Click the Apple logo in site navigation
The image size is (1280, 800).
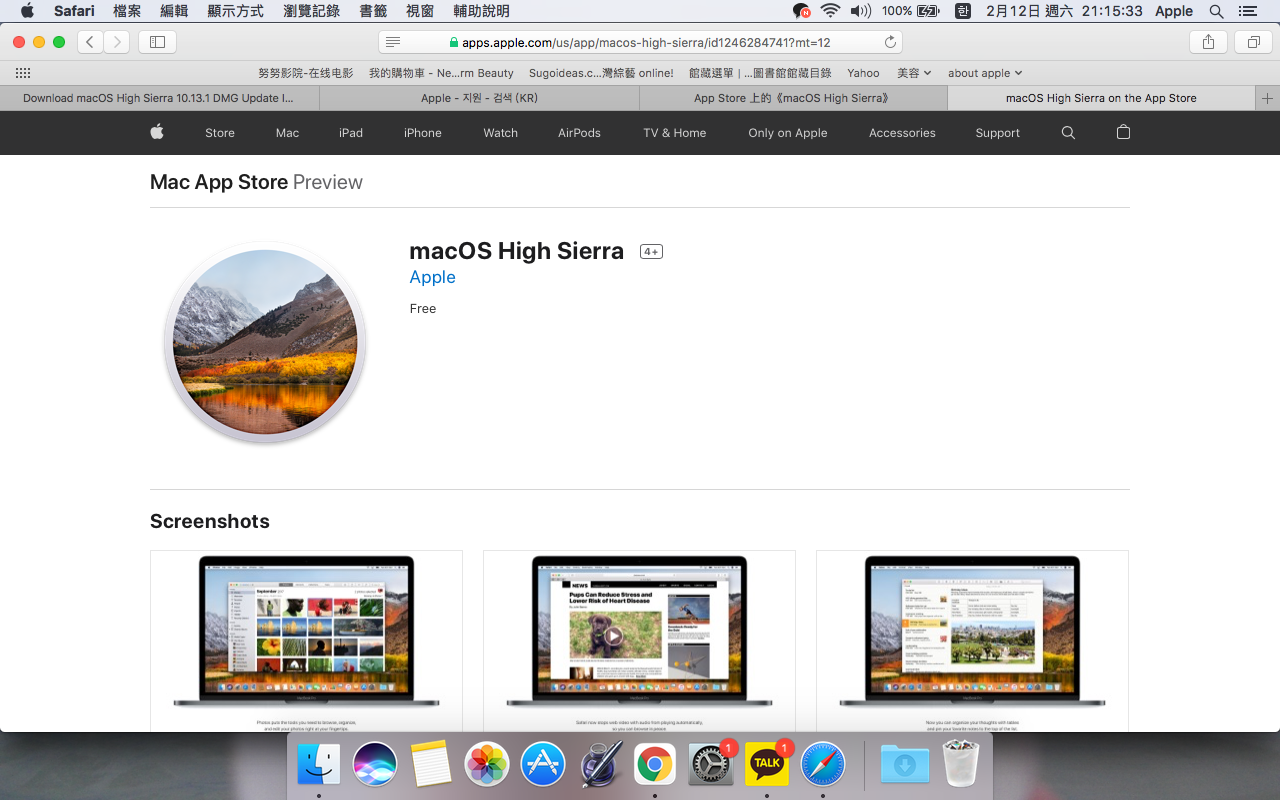coord(157,133)
